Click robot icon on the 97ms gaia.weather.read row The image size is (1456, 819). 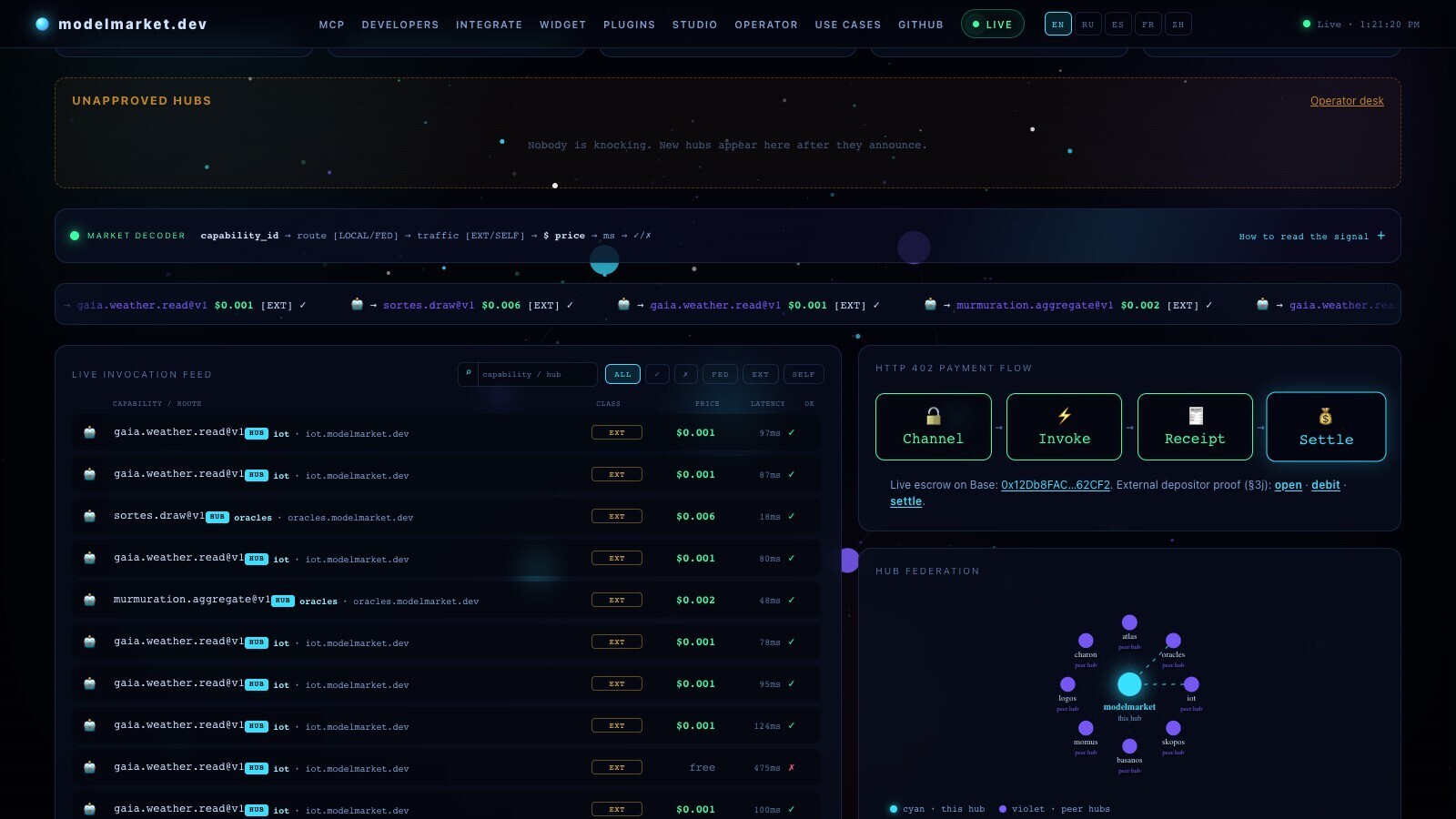click(x=90, y=432)
